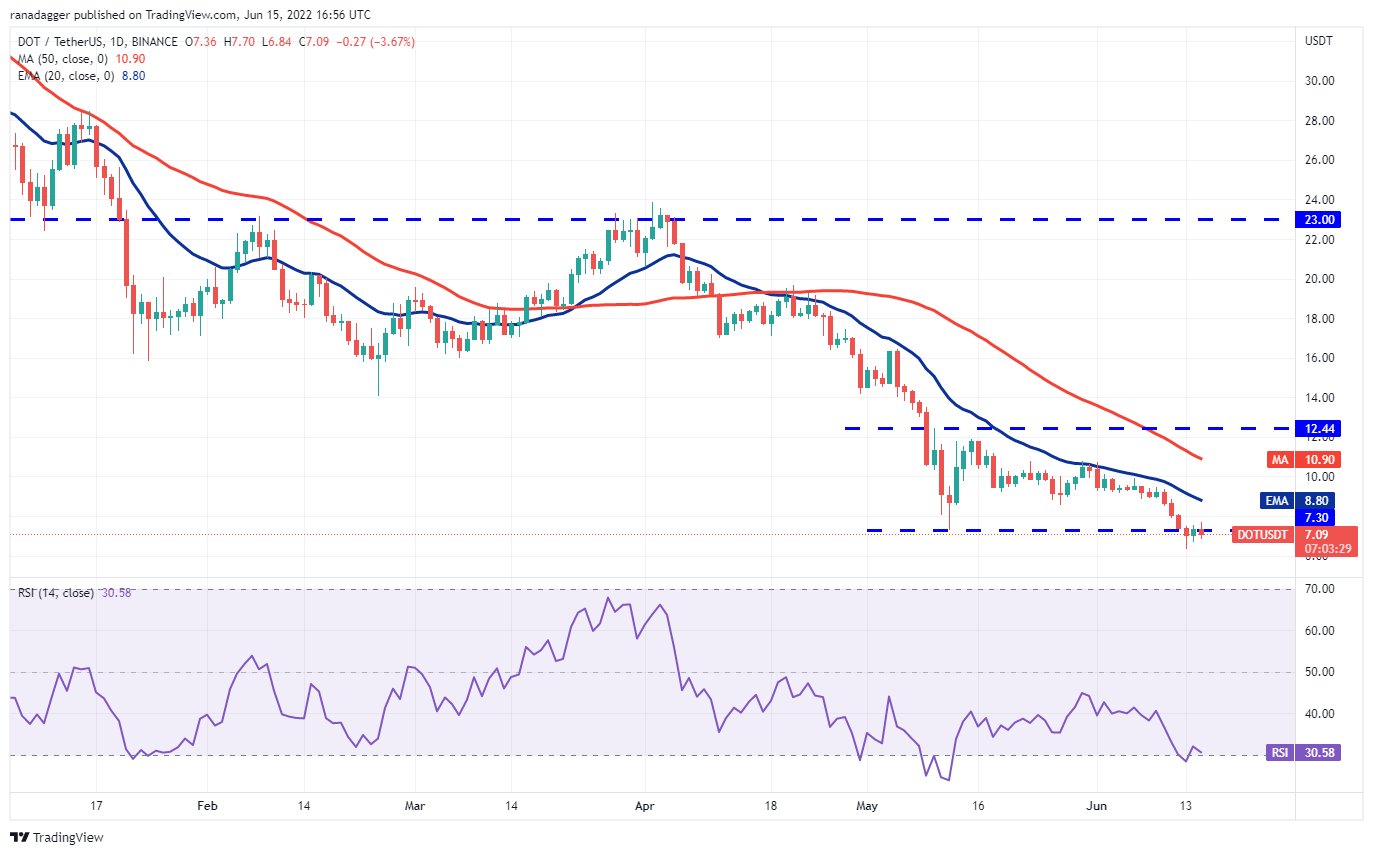Click the USDT currency label on price axis
Viewport: 1373px width, 855px height.
[1317, 40]
